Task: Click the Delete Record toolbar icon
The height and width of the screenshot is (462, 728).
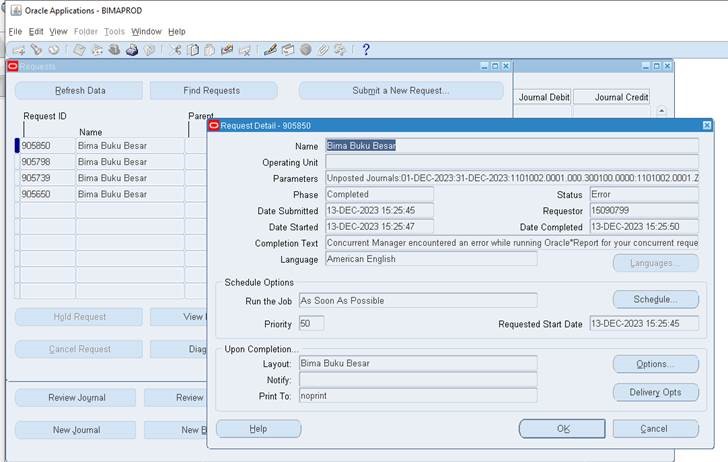Action: click(245, 50)
